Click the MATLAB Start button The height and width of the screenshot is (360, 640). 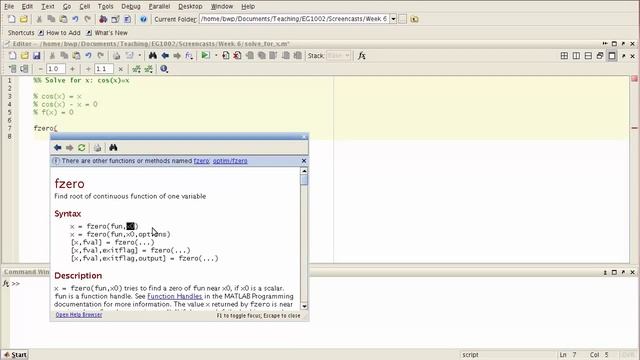pyautogui.click(x=15, y=355)
